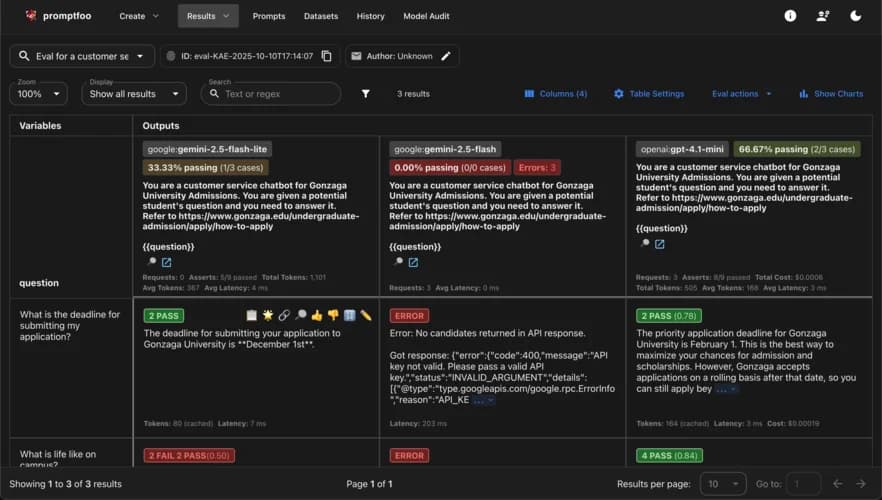Open prompt in new window for gpt-4.1-mini
882x500 pixels.
[660, 244]
